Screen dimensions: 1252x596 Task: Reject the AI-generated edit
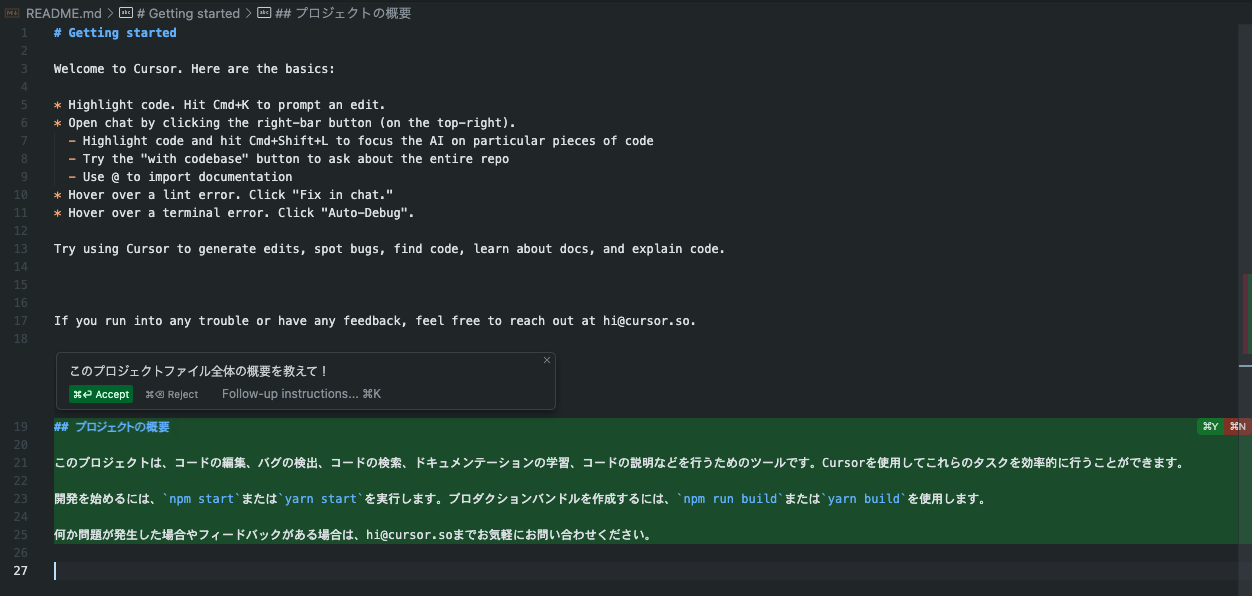click(172, 394)
